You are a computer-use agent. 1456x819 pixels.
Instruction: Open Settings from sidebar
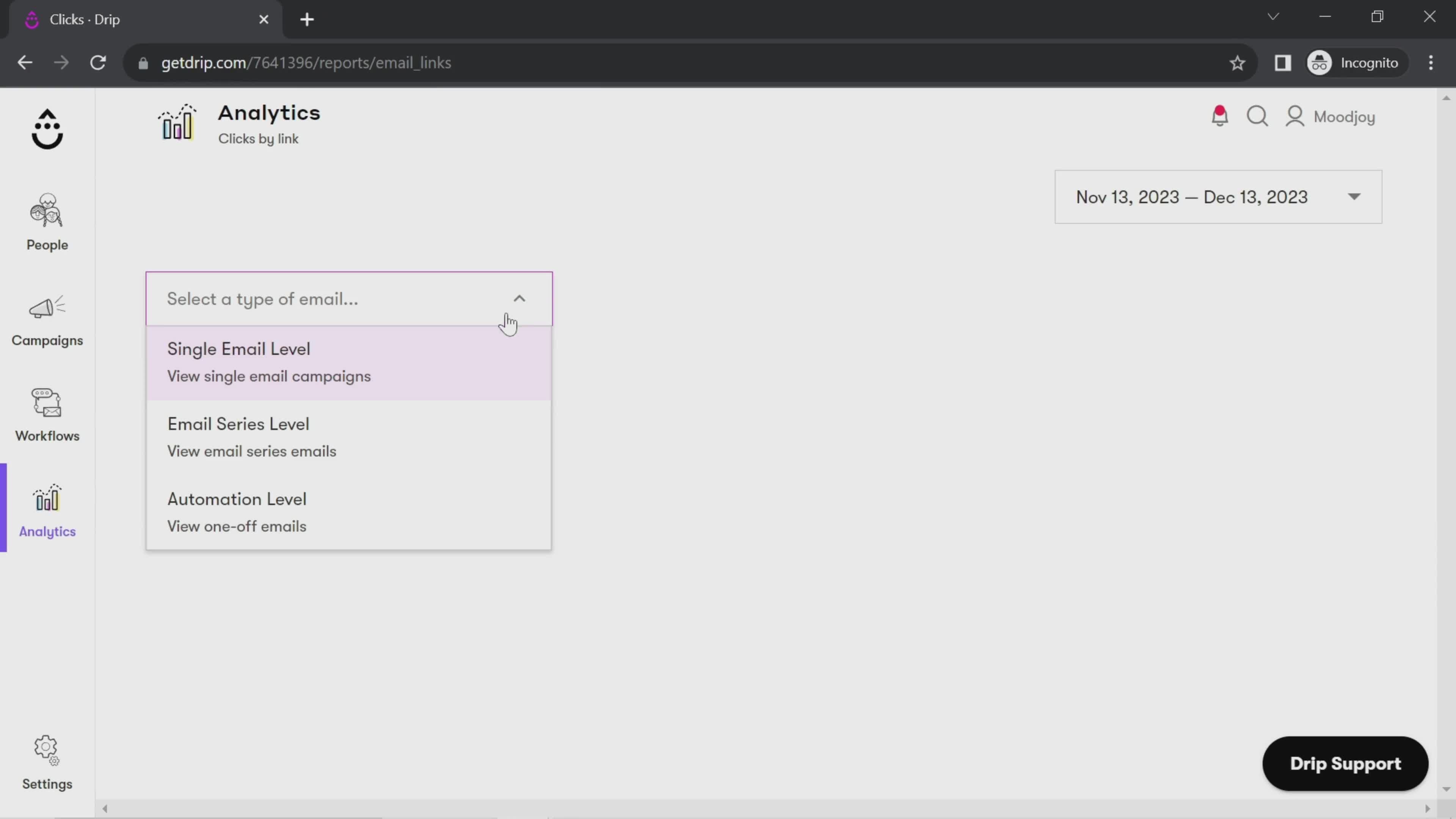pos(47,762)
